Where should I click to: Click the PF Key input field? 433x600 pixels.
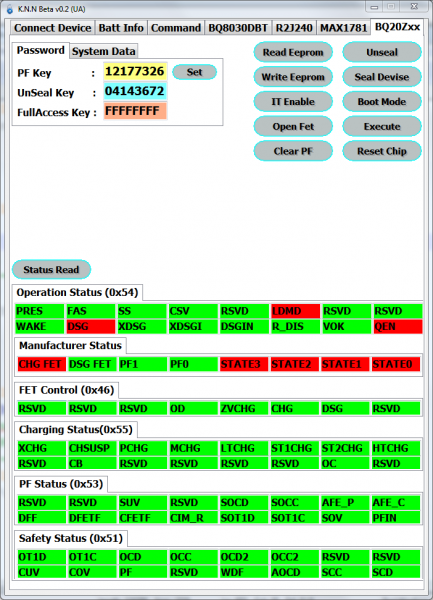pyautogui.click(x=135, y=72)
